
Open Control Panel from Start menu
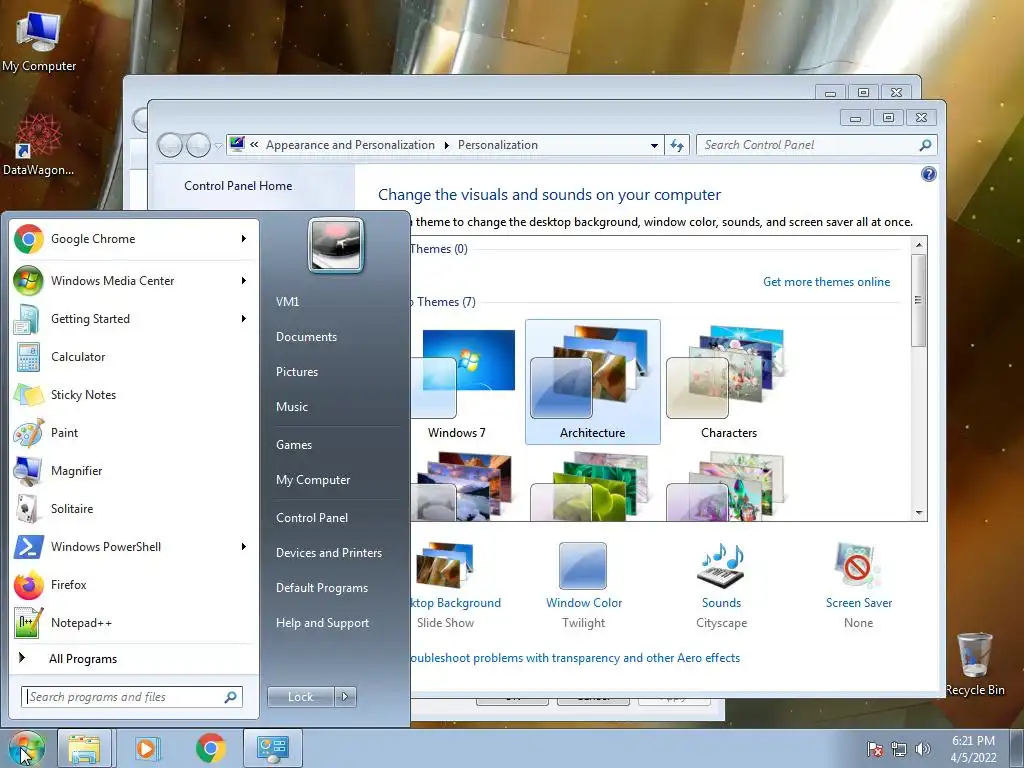click(312, 518)
